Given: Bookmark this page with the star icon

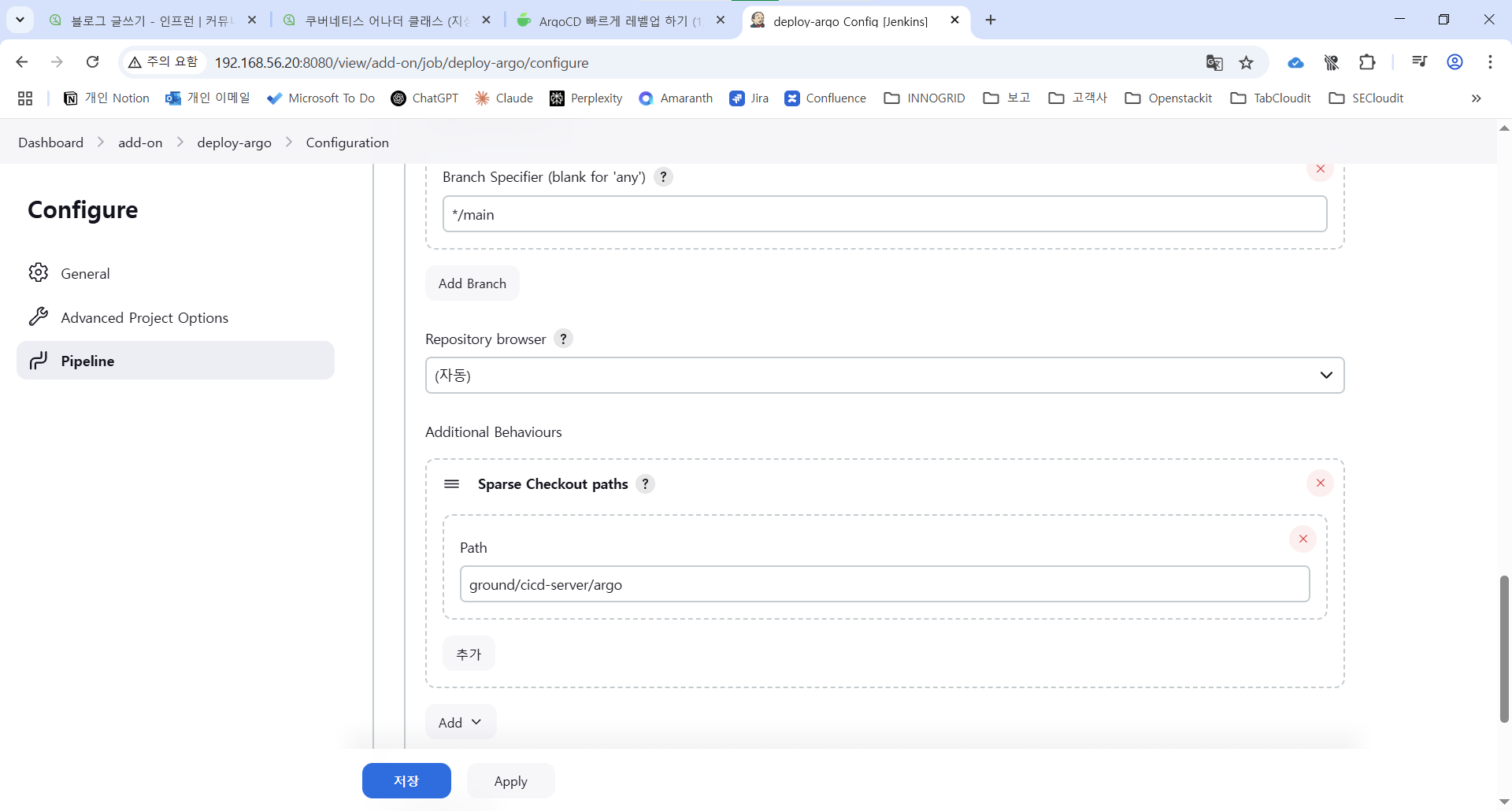Looking at the screenshot, I should click(1247, 63).
